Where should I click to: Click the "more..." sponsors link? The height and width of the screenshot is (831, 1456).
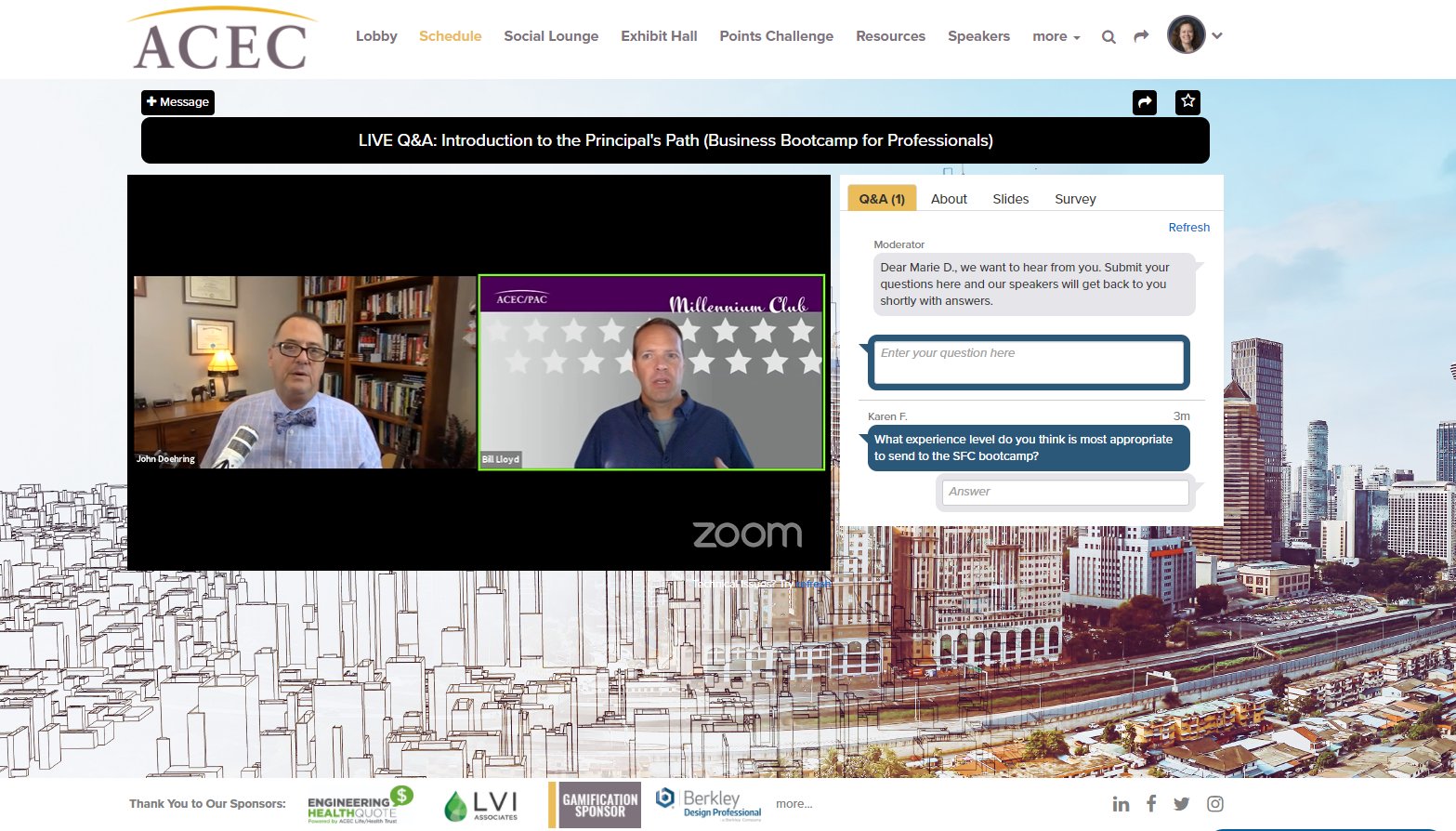click(794, 804)
